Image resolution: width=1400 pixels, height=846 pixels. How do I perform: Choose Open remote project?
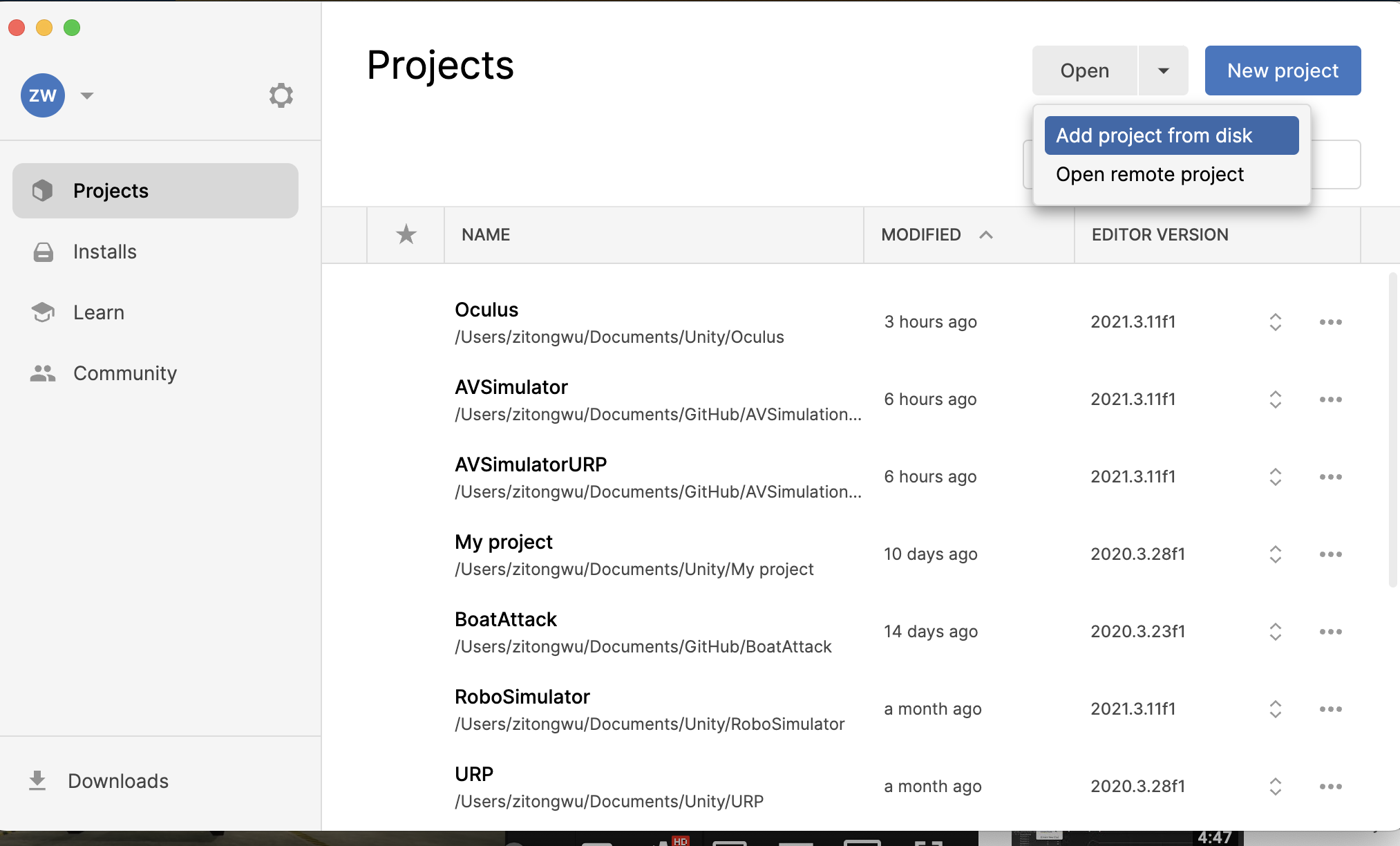pos(1150,174)
